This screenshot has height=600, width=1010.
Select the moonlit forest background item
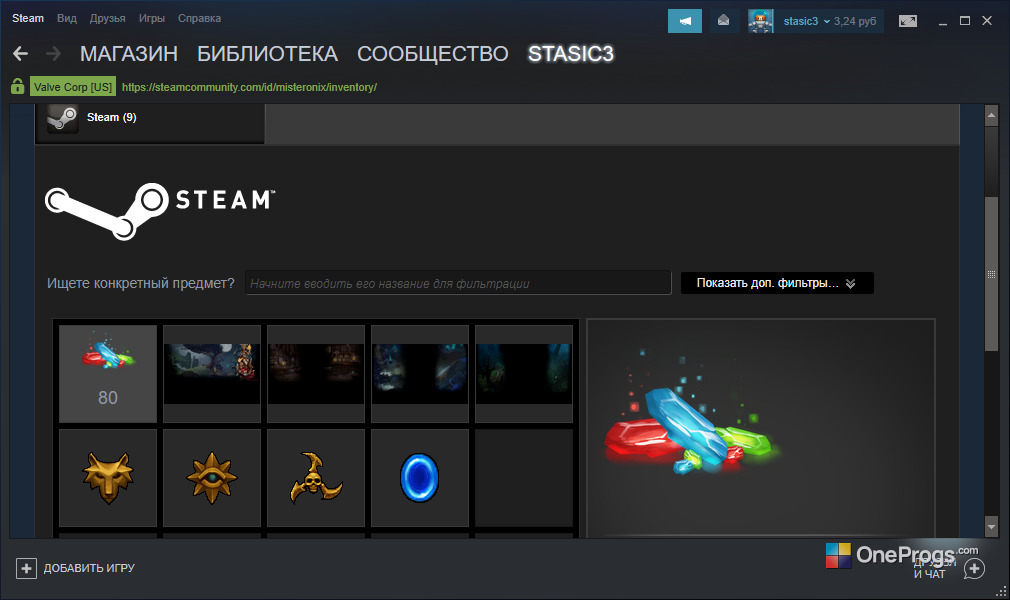coord(212,374)
